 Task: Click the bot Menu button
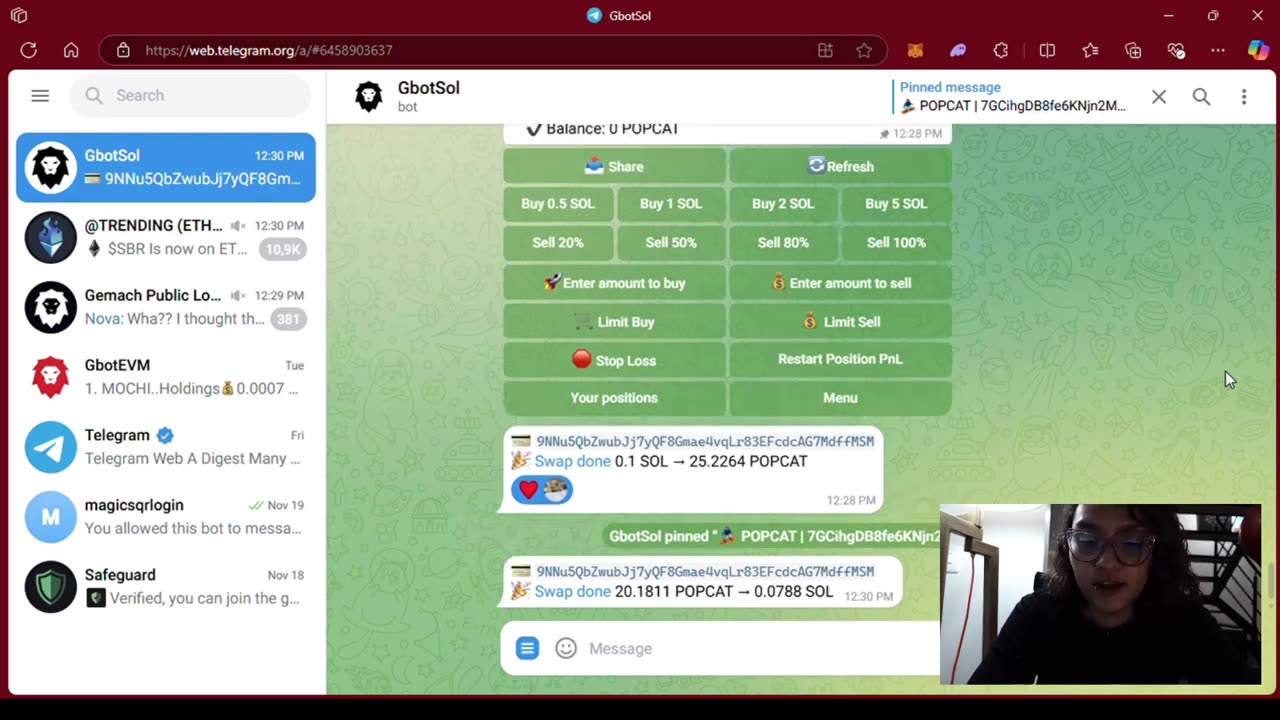coord(840,398)
